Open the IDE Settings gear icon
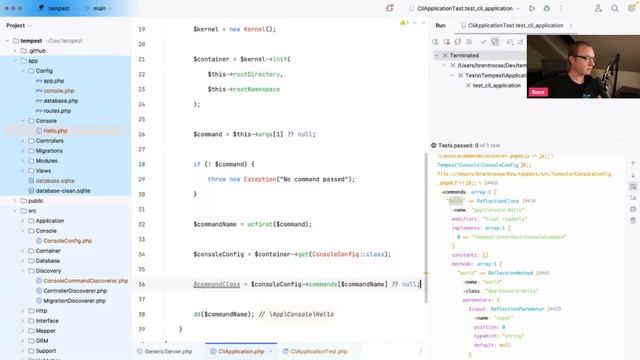The width and height of the screenshot is (640, 360). click(x=631, y=8)
